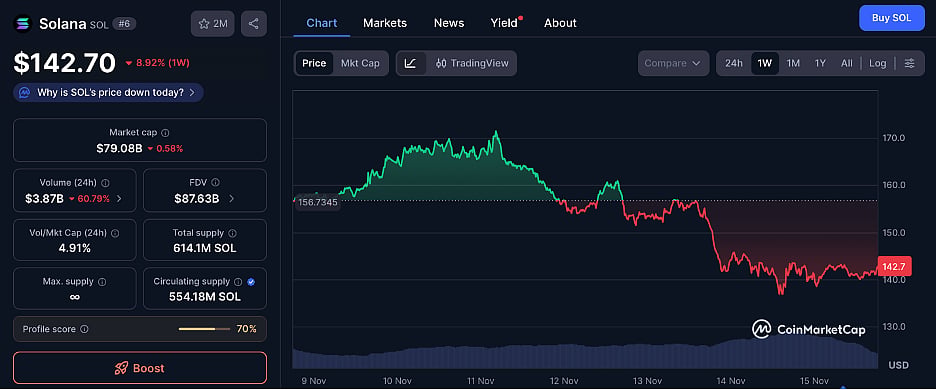Click the 11 Nov date on axis
The width and height of the screenshot is (936, 390).
481,380
